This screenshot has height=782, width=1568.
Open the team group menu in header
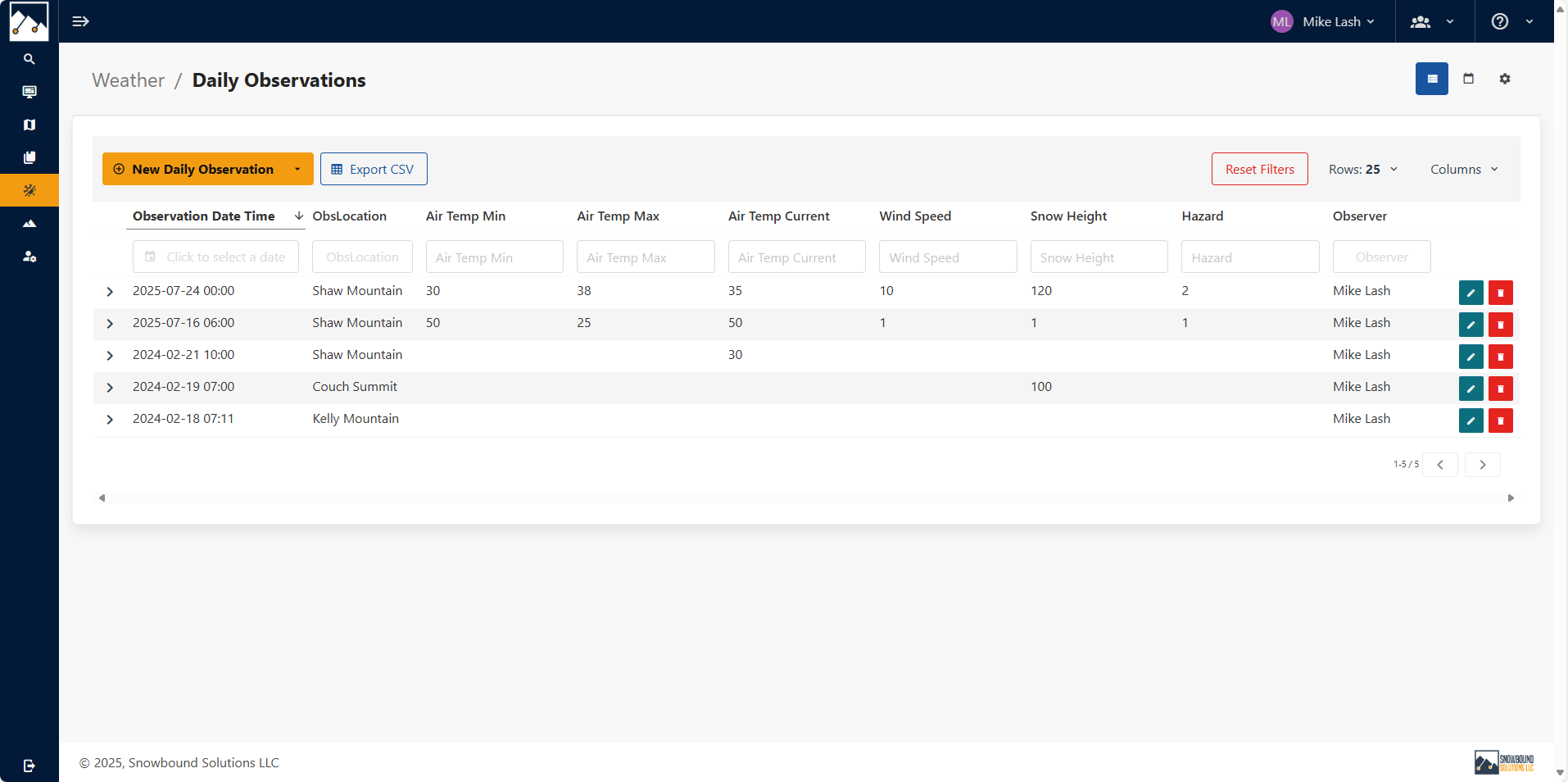(1432, 21)
